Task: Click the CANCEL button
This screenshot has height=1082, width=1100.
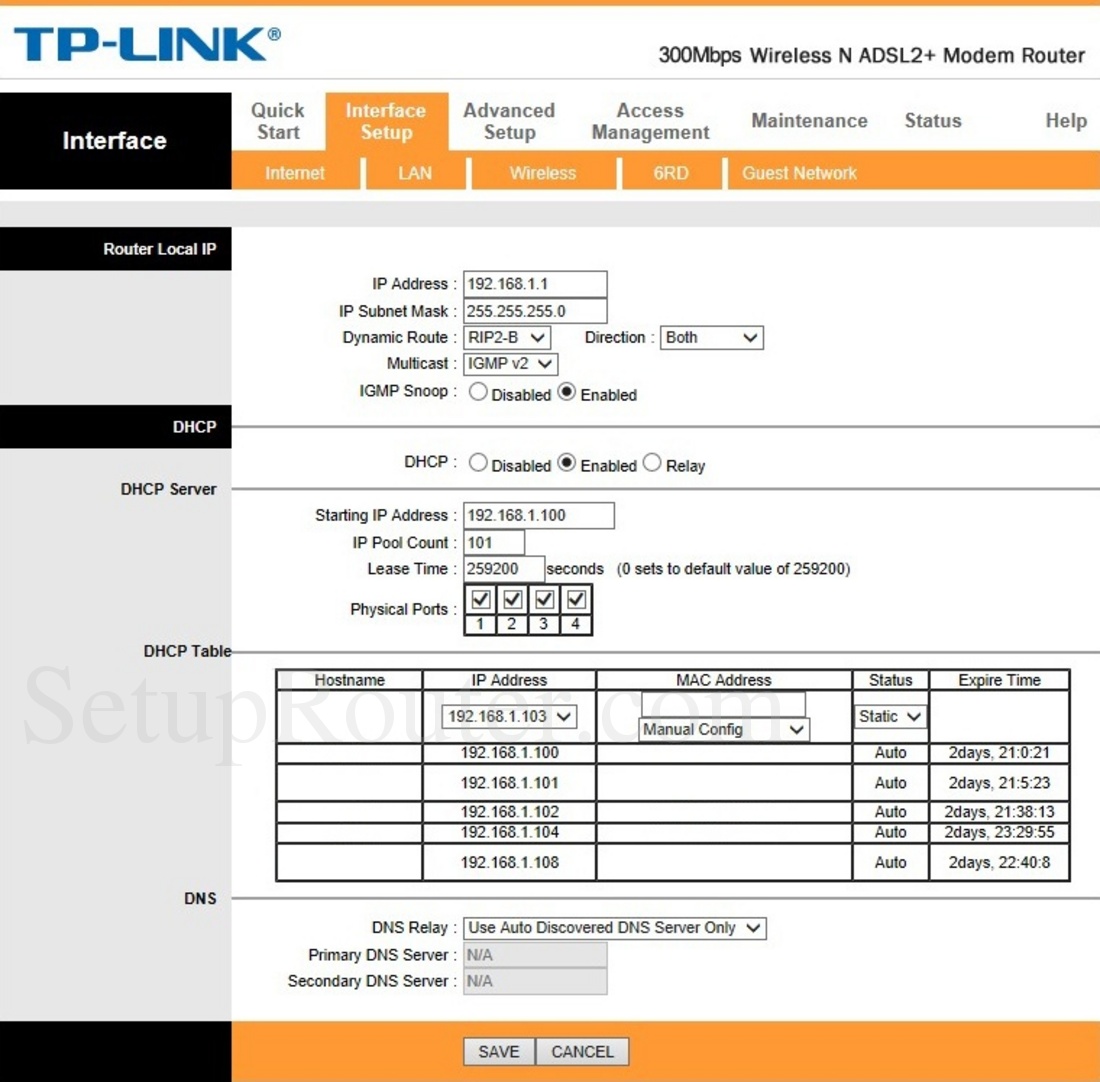Action: point(582,1051)
